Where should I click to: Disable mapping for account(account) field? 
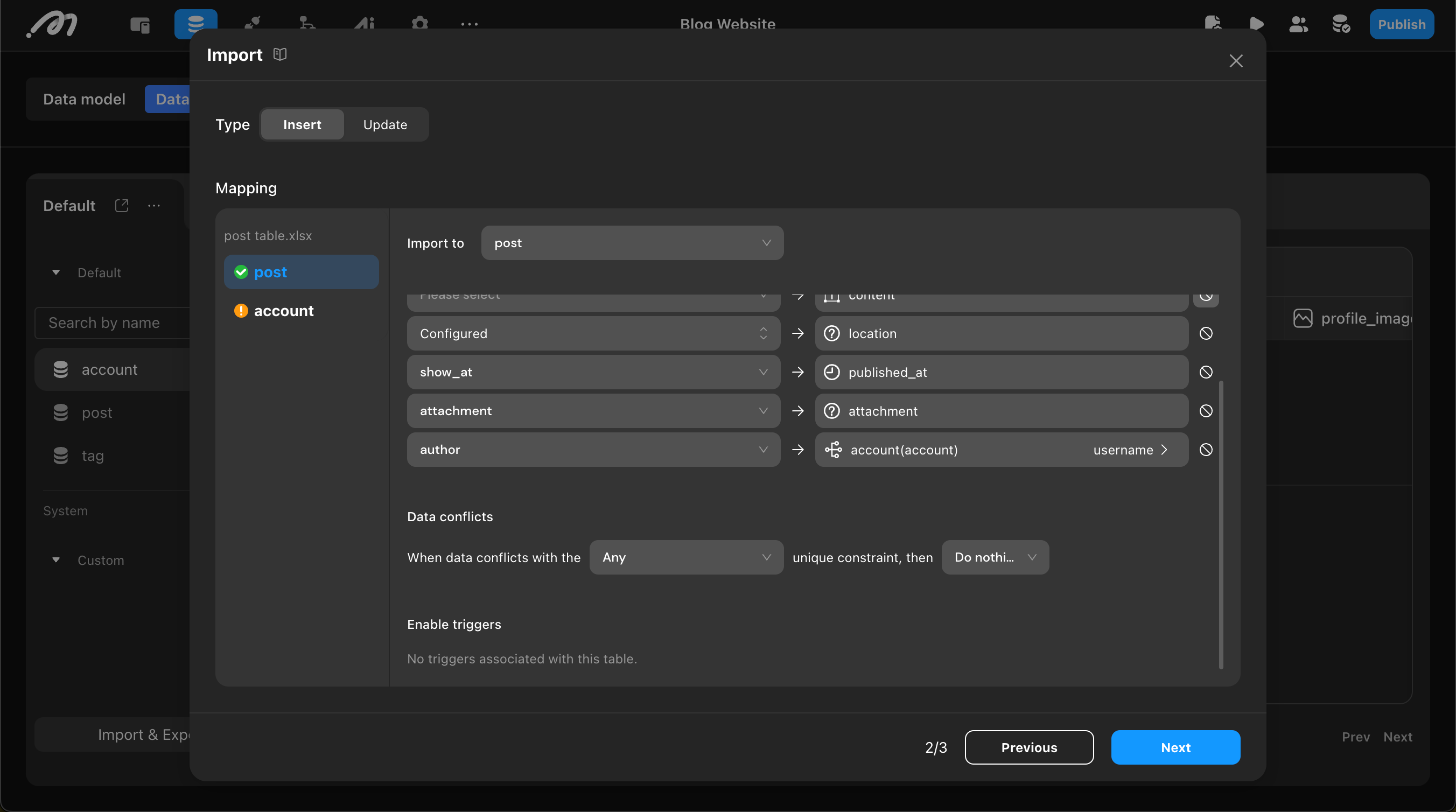[x=1206, y=449]
